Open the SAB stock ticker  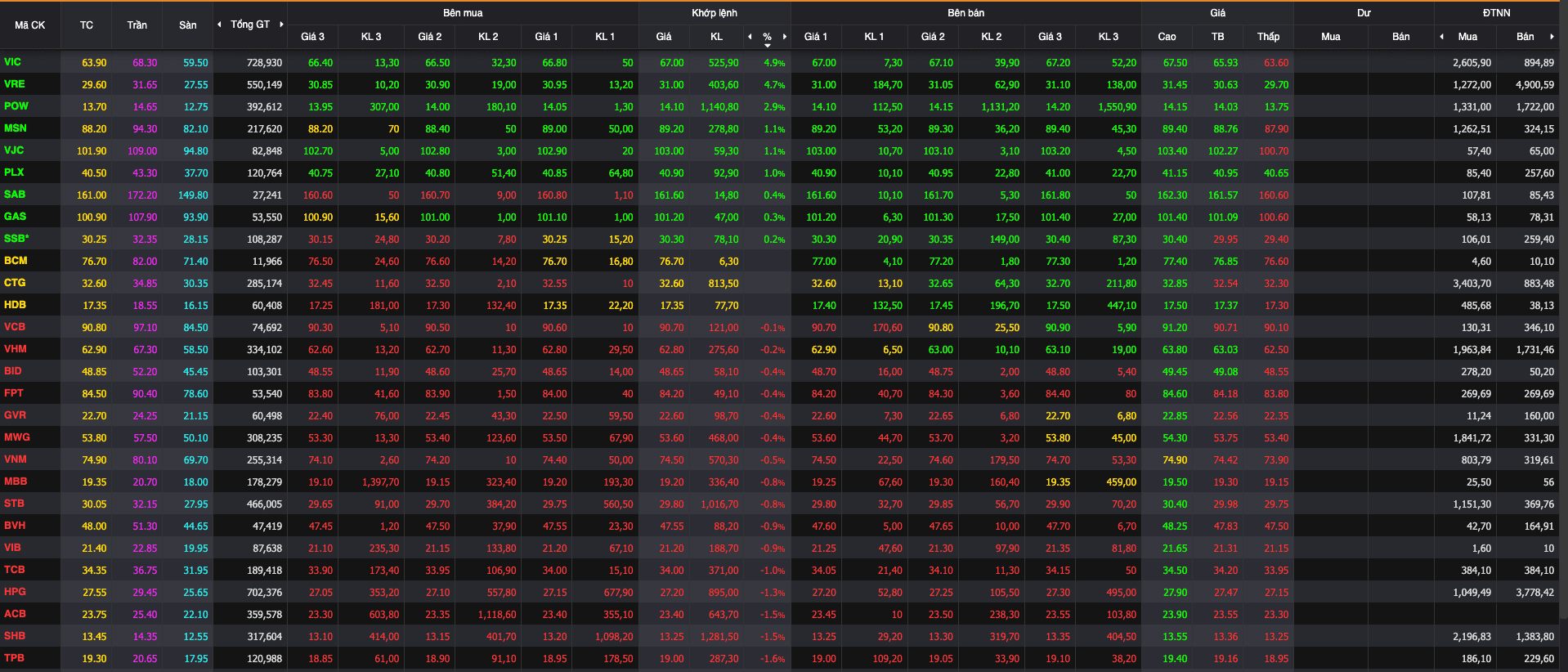[15, 195]
